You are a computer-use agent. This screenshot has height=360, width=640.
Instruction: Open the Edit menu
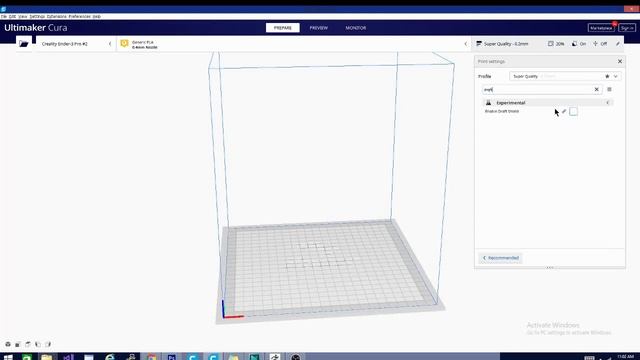click(x=12, y=16)
